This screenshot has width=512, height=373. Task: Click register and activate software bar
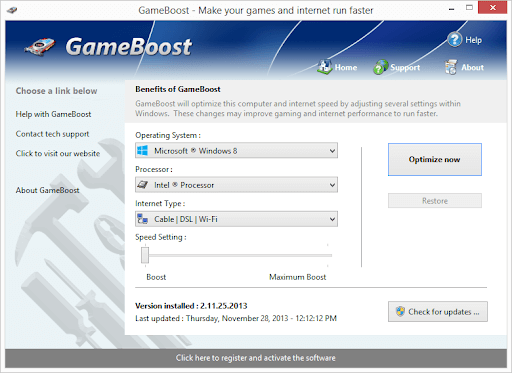256,358
